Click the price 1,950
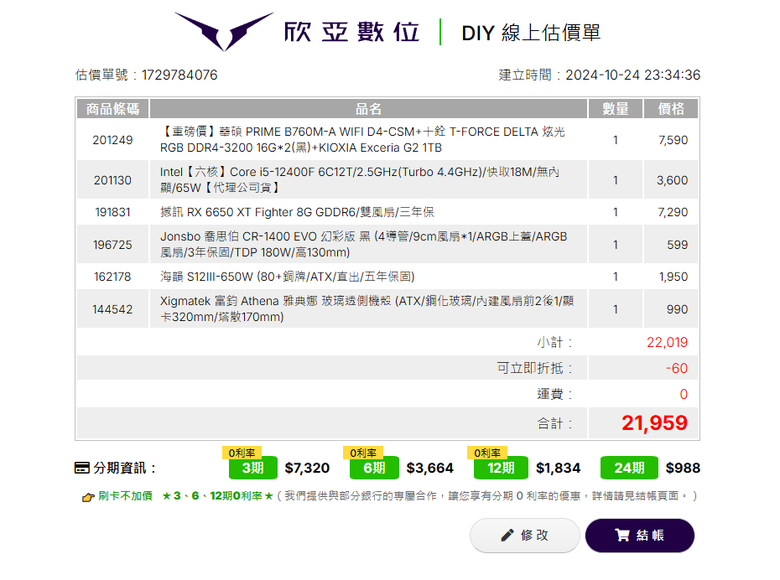The height and width of the screenshot is (580, 780). click(x=674, y=277)
